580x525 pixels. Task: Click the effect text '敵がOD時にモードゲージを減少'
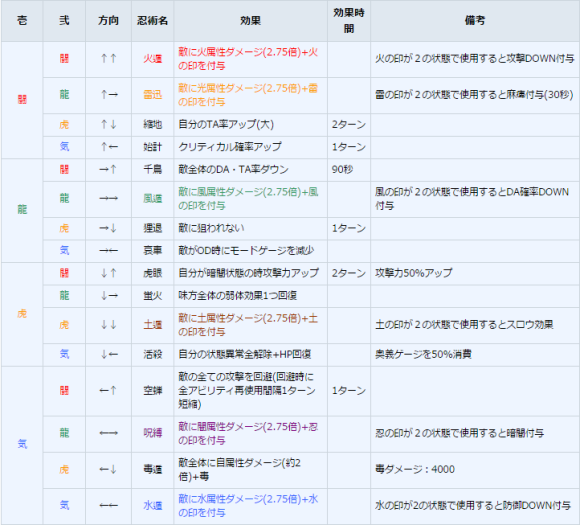click(x=246, y=250)
